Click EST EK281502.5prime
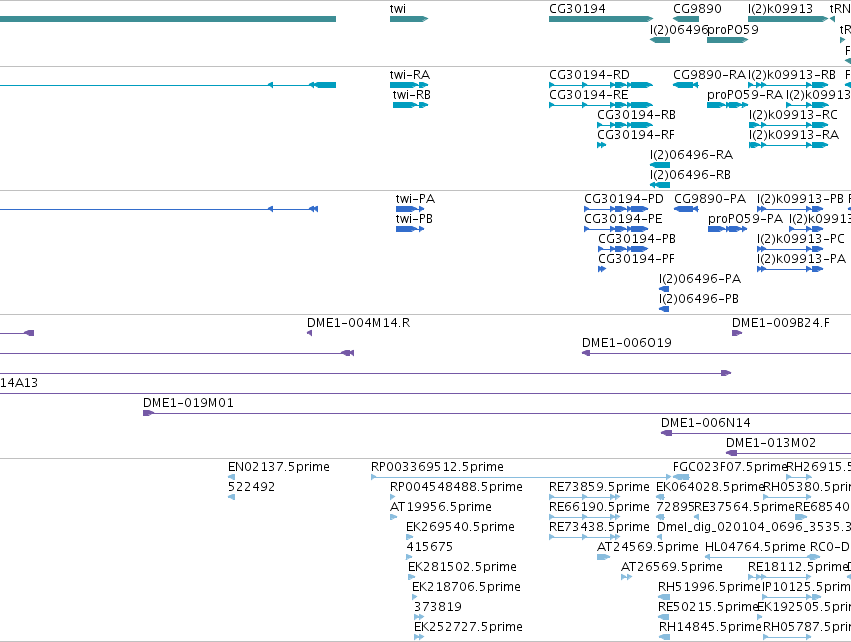The image size is (851, 642). [411, 577]
